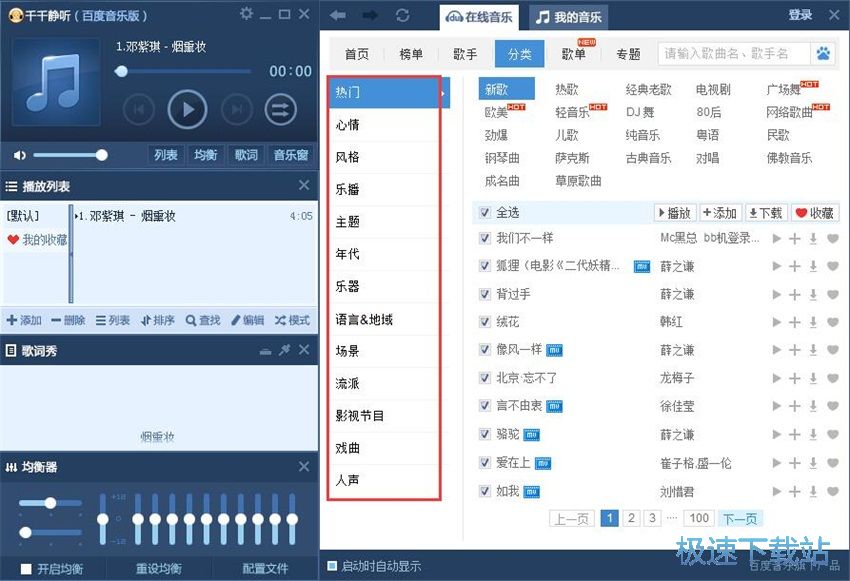Click the Baidu paw search icon
Viewport: 850px width, 581px height.
(823, 54)
